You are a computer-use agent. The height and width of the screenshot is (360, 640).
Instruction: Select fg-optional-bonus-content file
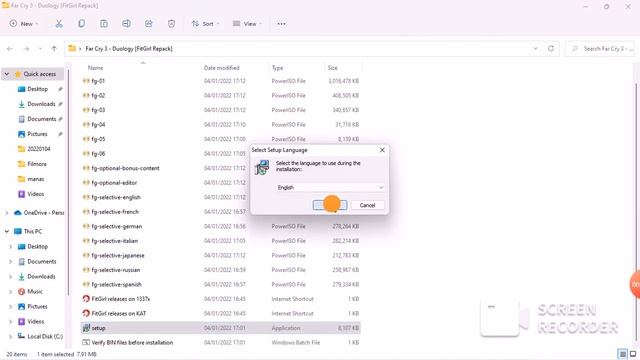pyautogui.click(x=125, y=168)
